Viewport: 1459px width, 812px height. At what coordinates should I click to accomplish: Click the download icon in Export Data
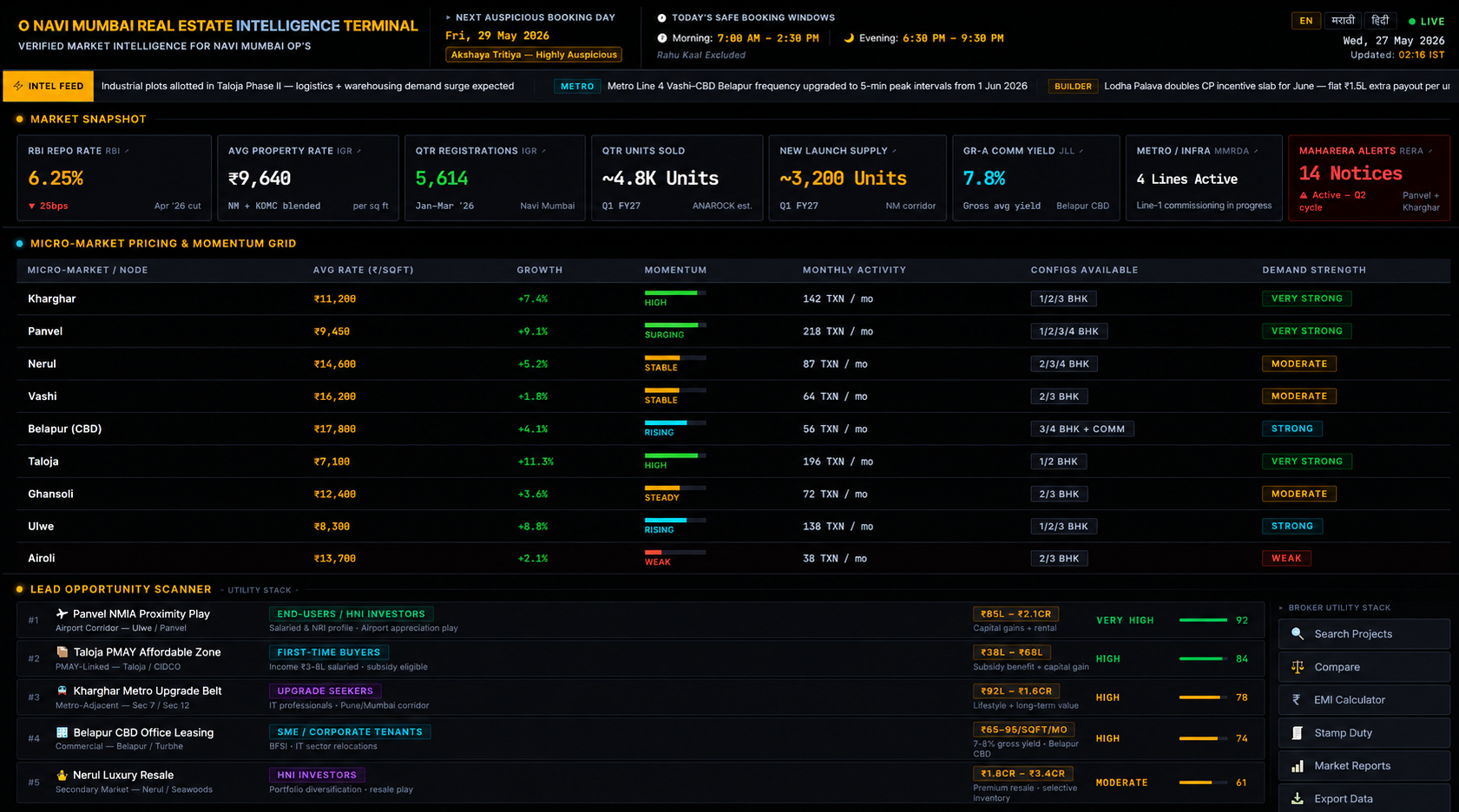(1298, 799)
